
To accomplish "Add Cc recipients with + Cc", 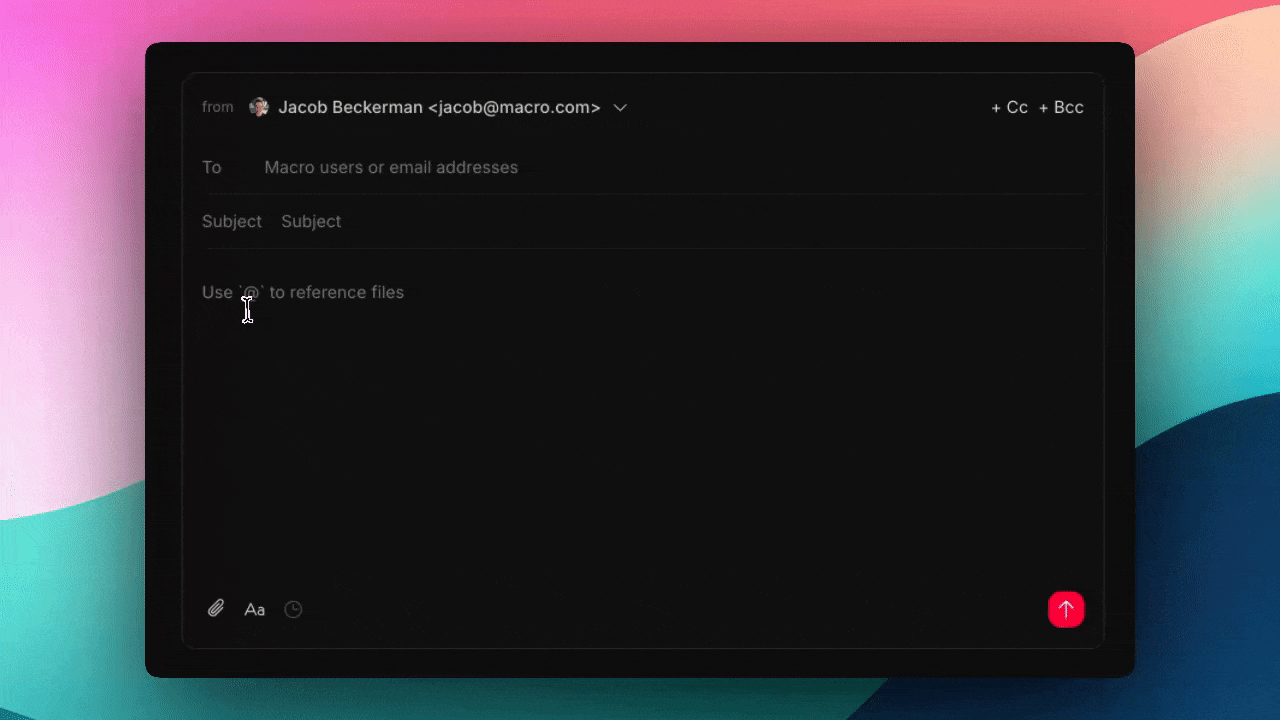I will [x=1010, y=107].
